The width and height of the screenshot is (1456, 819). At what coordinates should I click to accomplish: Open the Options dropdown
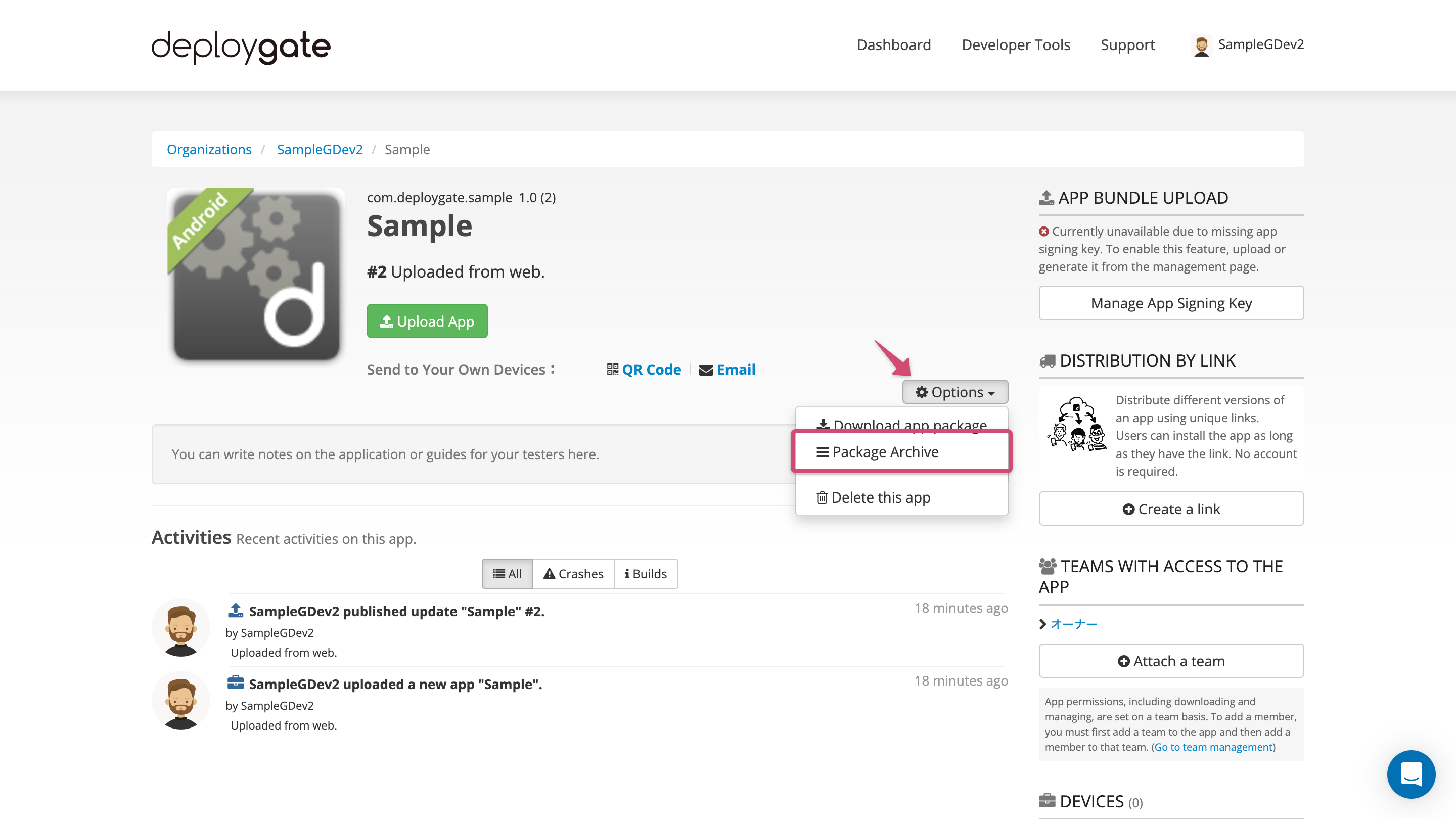[954, 392]
